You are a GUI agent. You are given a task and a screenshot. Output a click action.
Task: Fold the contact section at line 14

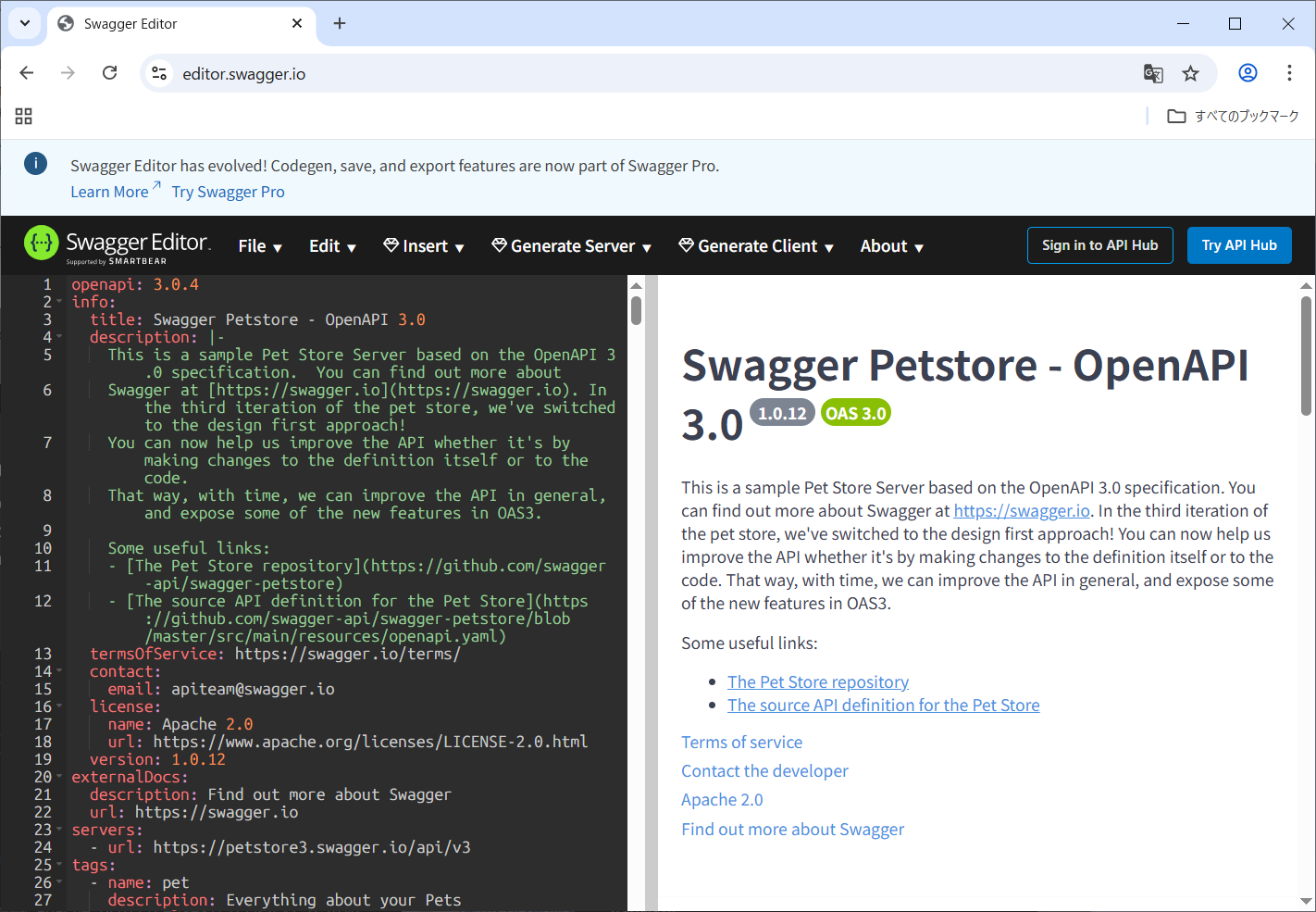[x=59, y=671]
